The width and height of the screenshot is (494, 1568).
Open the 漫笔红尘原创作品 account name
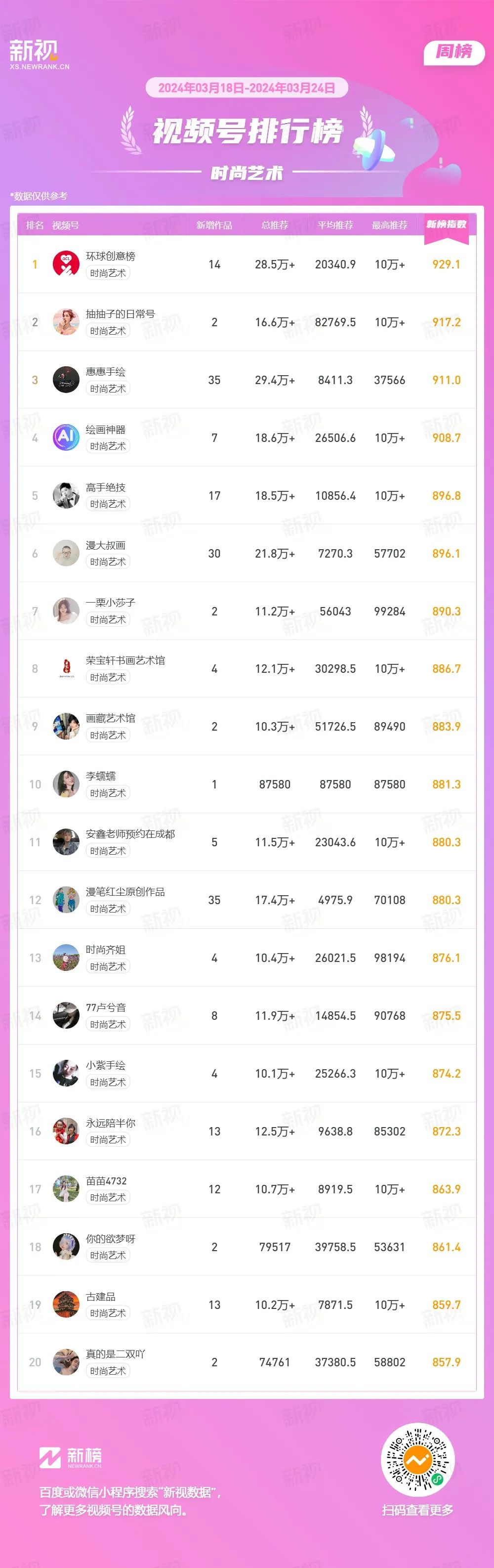(x=125, y=892)
